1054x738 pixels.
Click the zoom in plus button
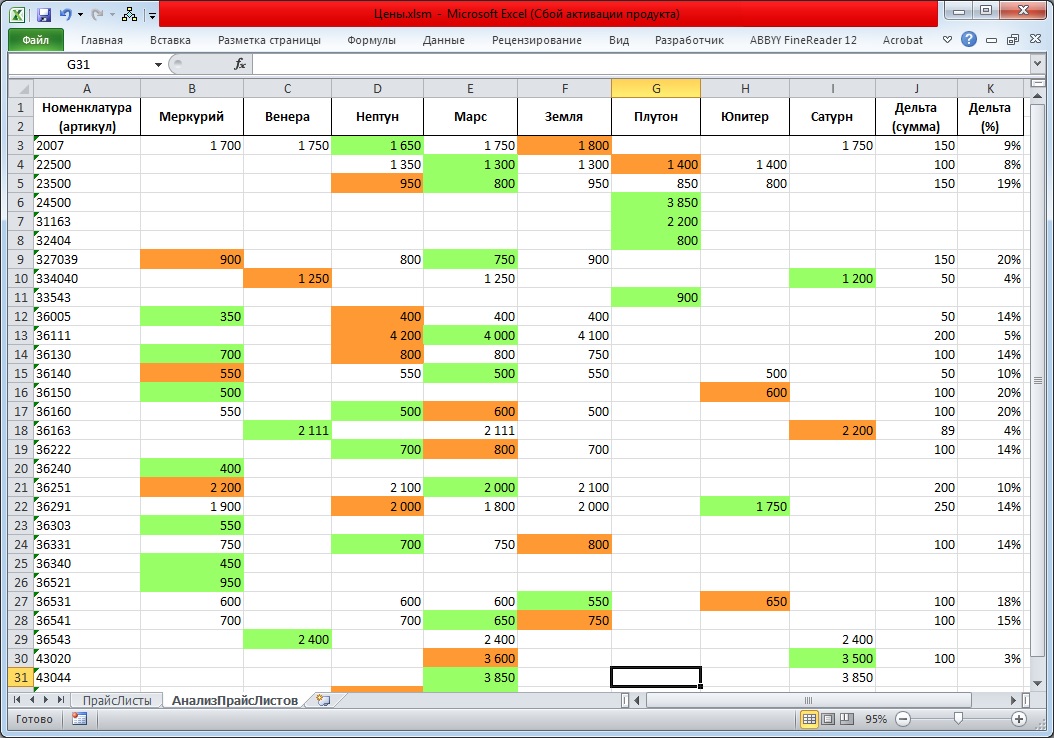[x=1019, y=719]
